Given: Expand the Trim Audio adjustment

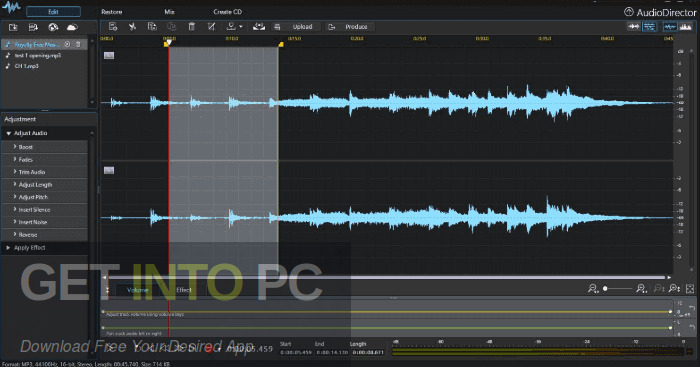Looking at the screenshot, I should (x=44, y=172).
